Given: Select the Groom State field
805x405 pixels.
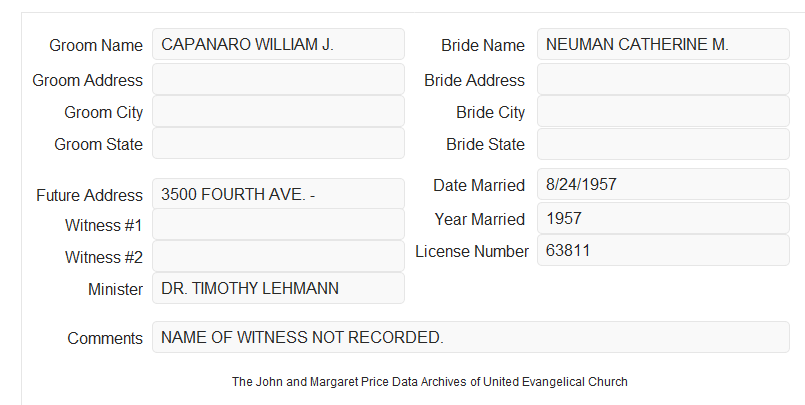Looking at the screenshot, I should [x=278, y=143].
